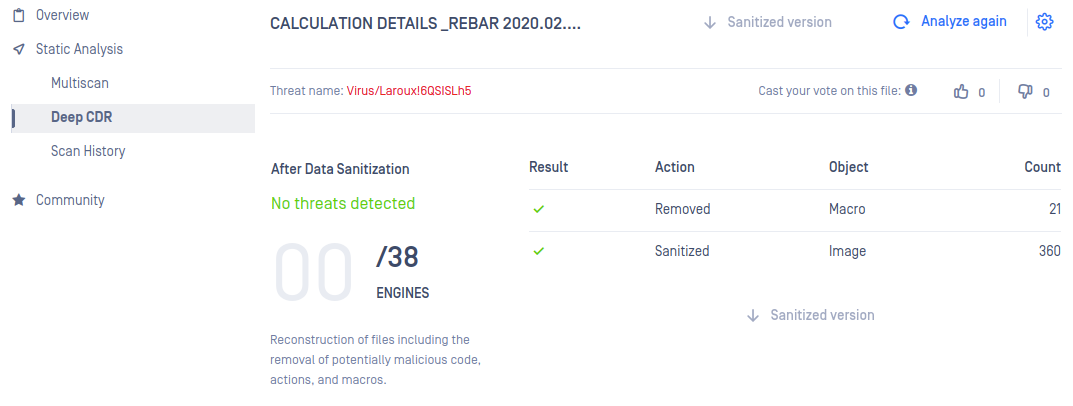Open the Community section
Viewport: 1073px width, 406px height.
pyautogui.click(x=70, y=201)
